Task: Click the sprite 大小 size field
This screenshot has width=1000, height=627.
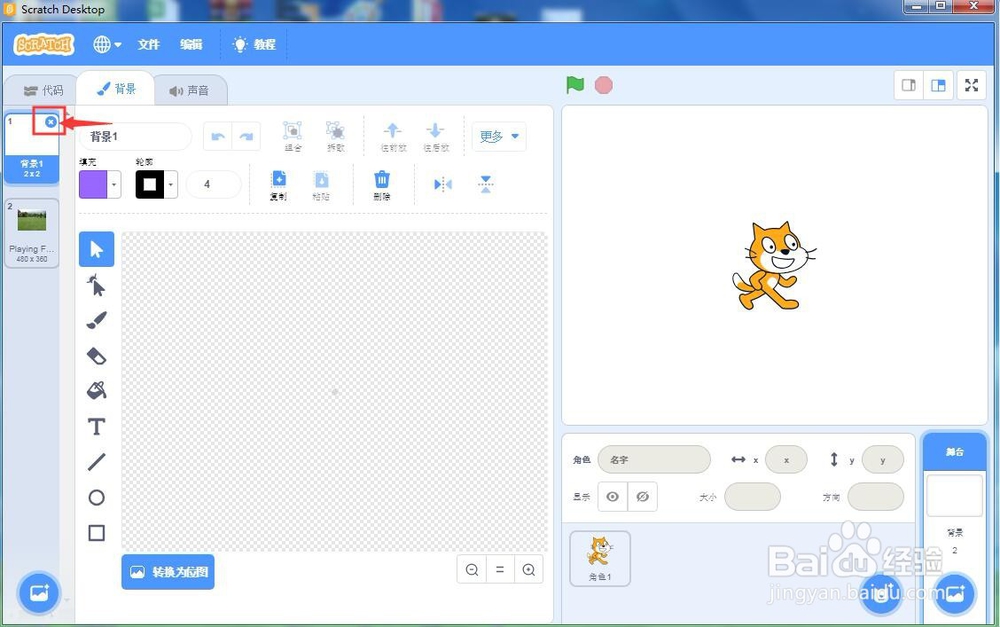Action: pos(753,496)
